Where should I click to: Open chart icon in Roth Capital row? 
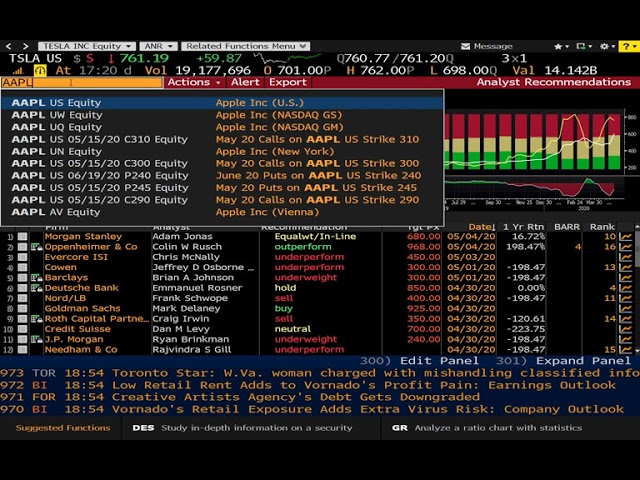click(x=625, y=319)
